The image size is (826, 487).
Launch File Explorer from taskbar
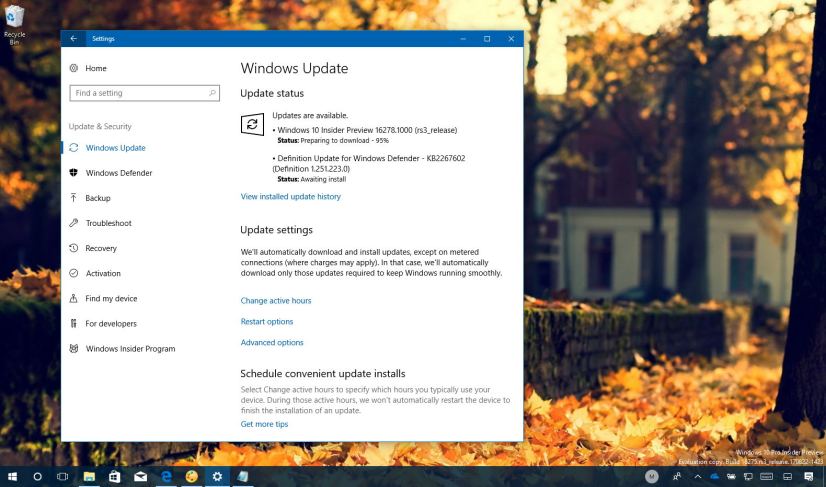(x=89, y=476)
